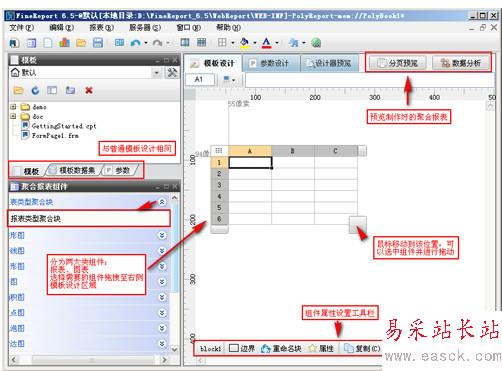Select the 模板 tab in left panel

(x=27, y=171)
